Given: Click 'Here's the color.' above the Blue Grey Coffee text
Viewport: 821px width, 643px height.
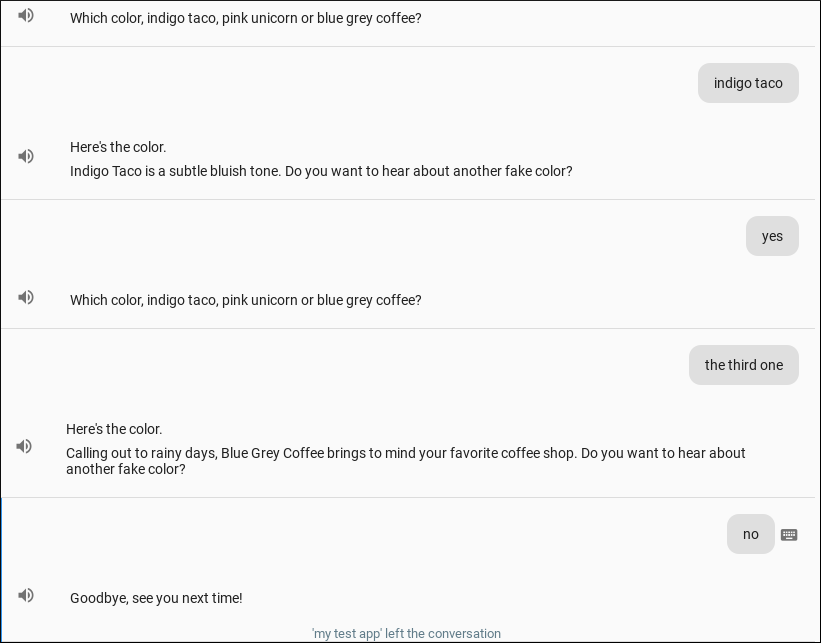Looking at the screenshot, I should (x=114, y=429).
